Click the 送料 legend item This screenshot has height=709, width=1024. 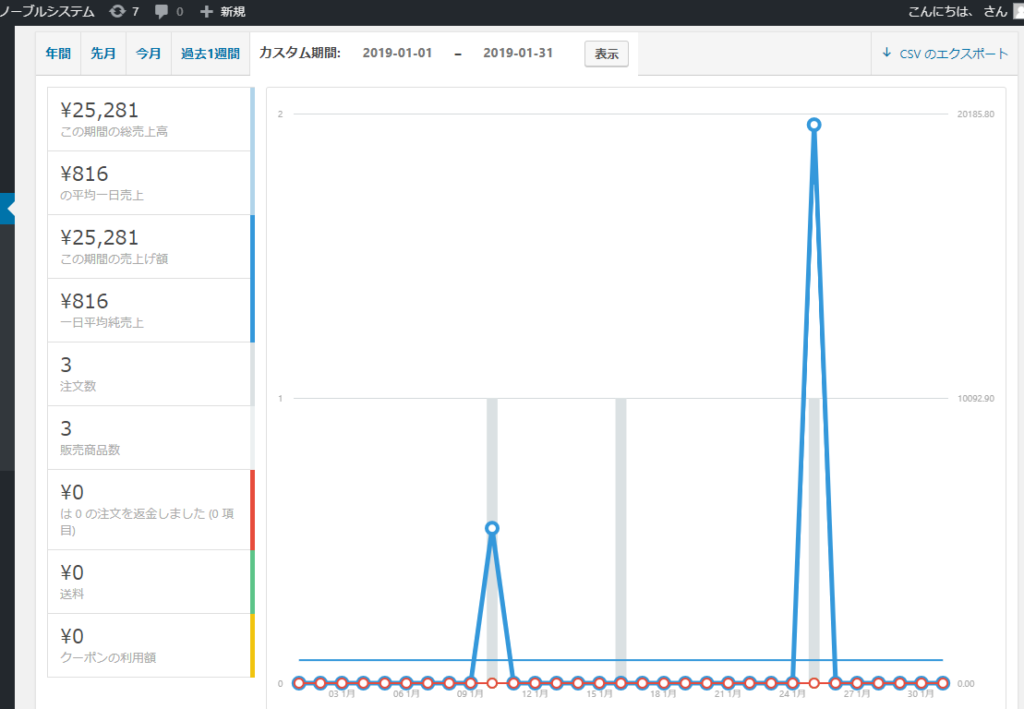click(149, 581)
